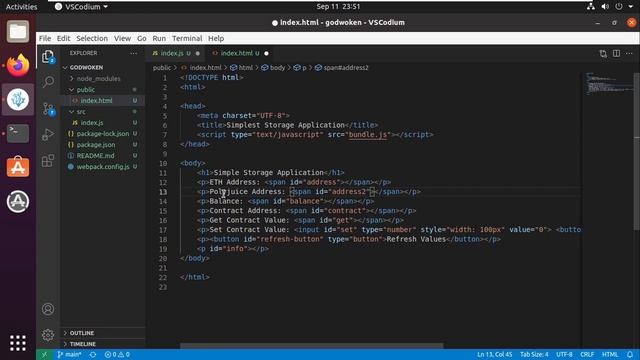Image resolution: width=640 pixels, height=360 pixels.
Task: Split the editor to the right
Action: [616, 53]
